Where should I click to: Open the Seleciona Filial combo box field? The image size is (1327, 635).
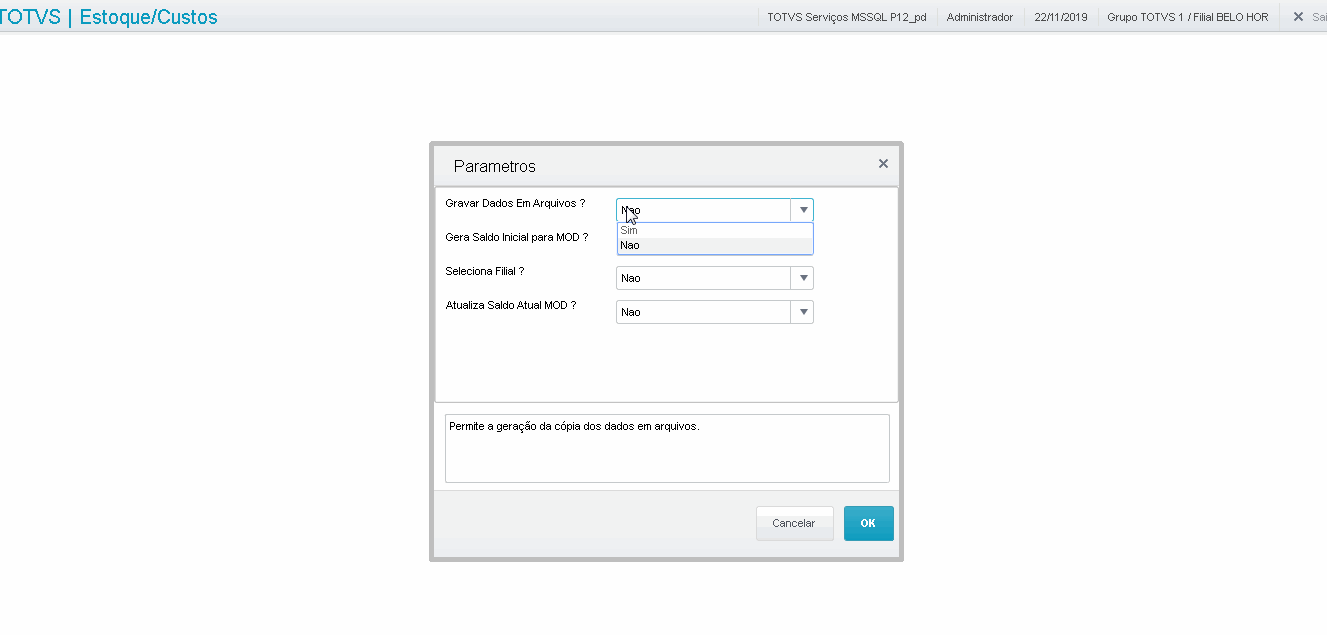(715, 278)
